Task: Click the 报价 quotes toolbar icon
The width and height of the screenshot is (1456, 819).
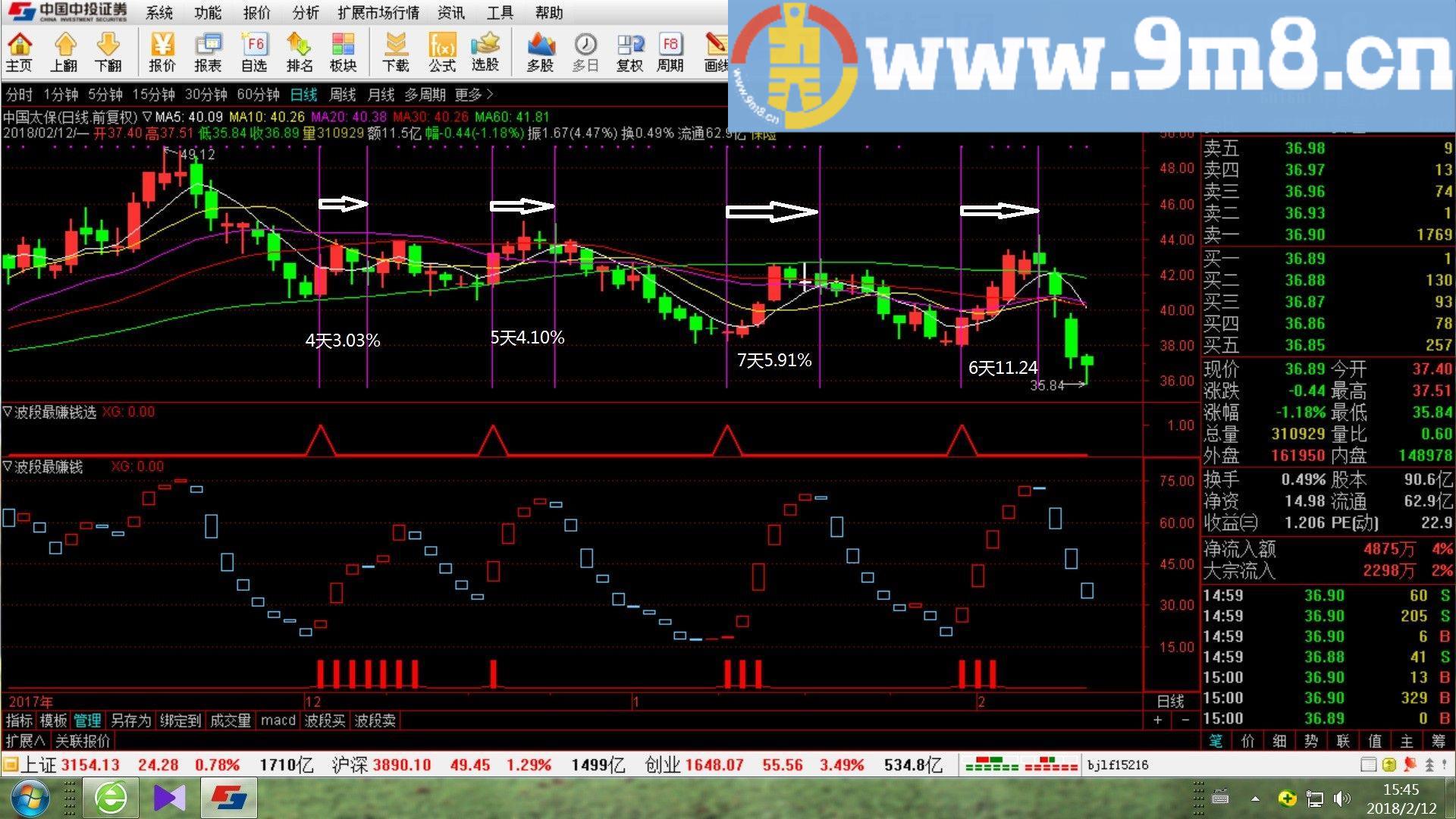Action: click(x=162, y=52)
